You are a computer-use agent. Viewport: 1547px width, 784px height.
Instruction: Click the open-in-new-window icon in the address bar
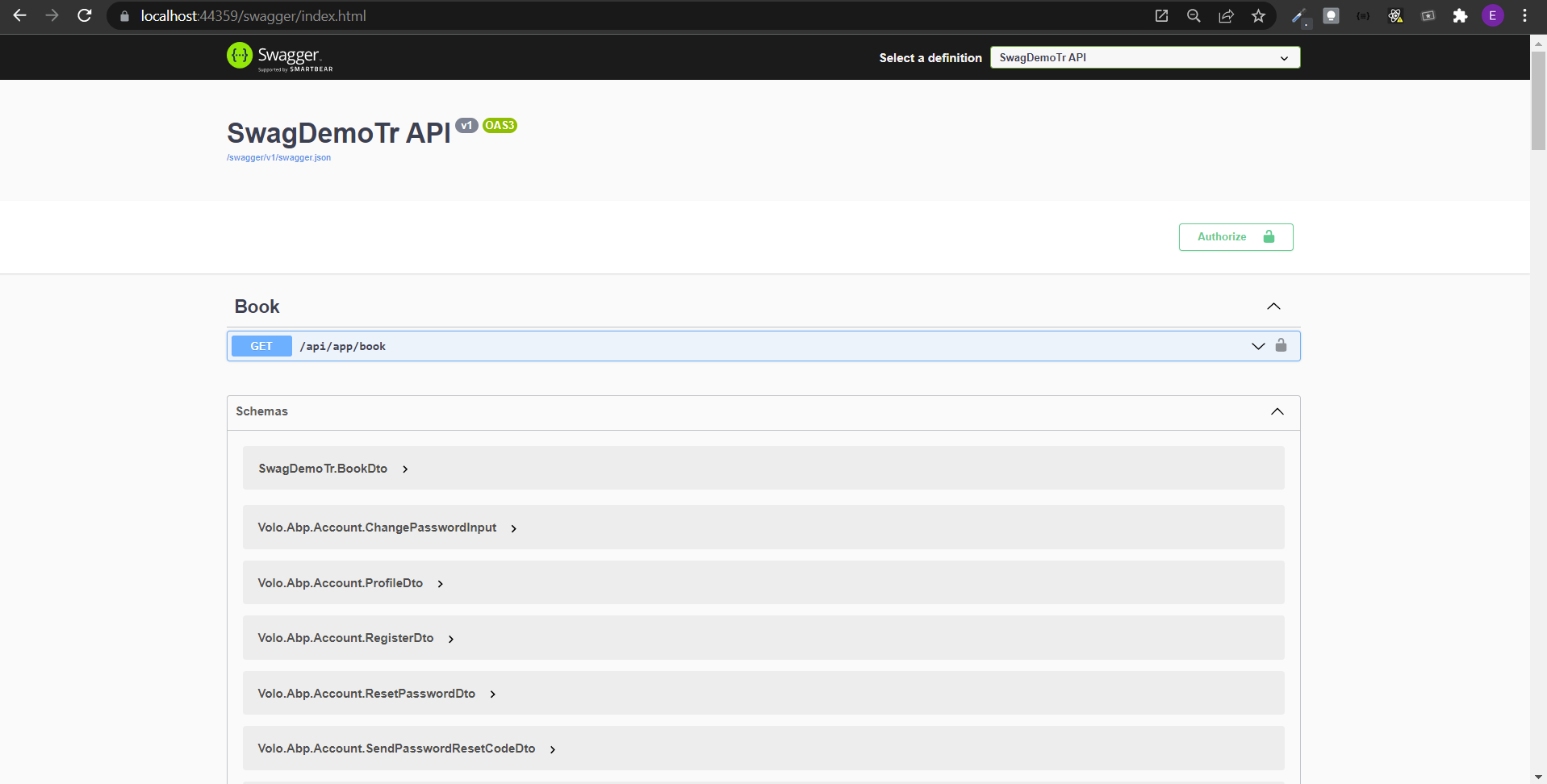coord(1161,15)
